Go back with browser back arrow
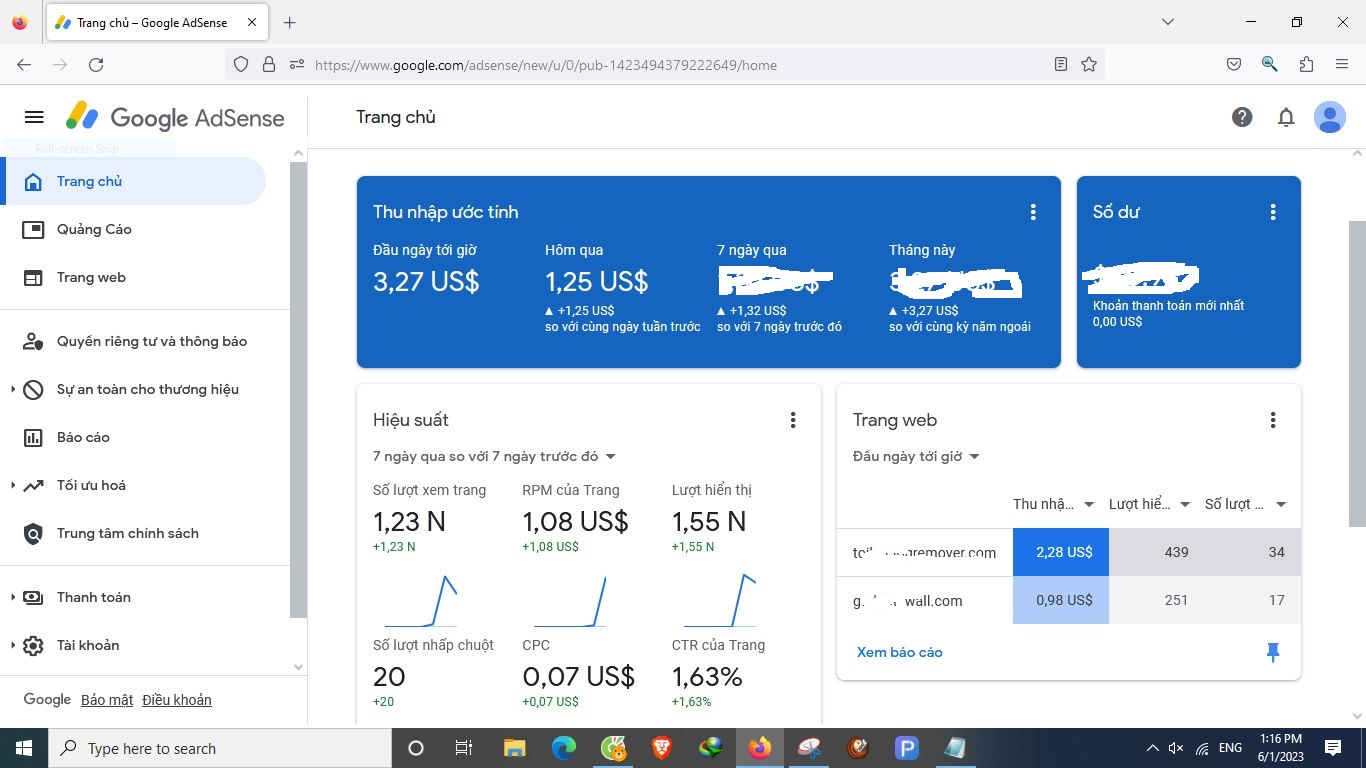 (24, 64)
